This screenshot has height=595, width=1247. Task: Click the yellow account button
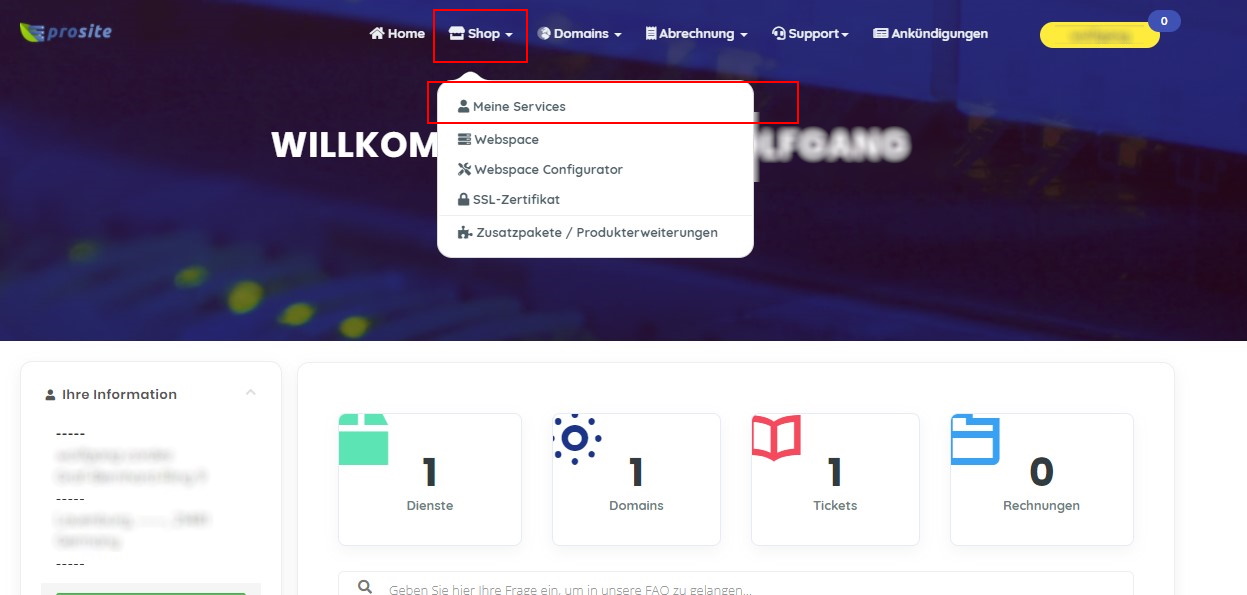click(1100, 36)
